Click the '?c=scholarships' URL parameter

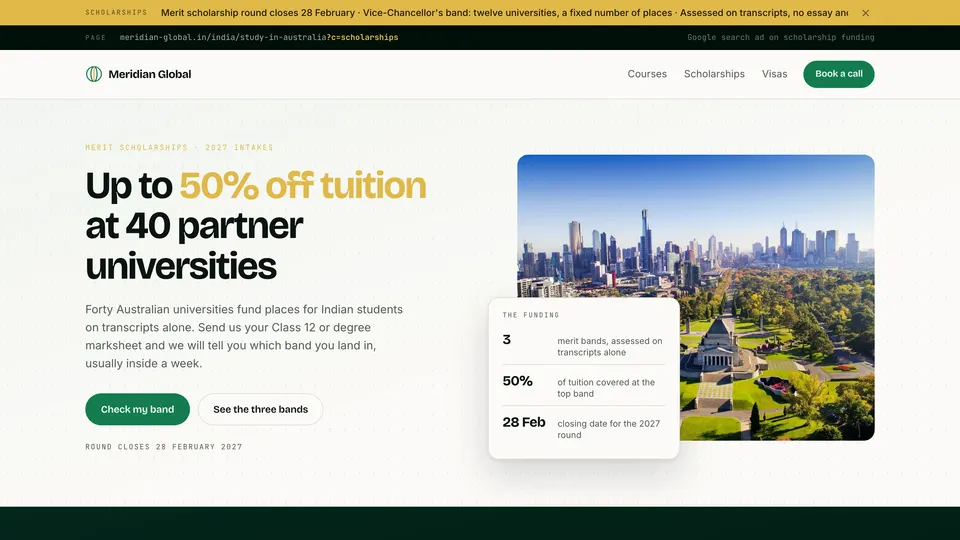(x=362, y=37)
